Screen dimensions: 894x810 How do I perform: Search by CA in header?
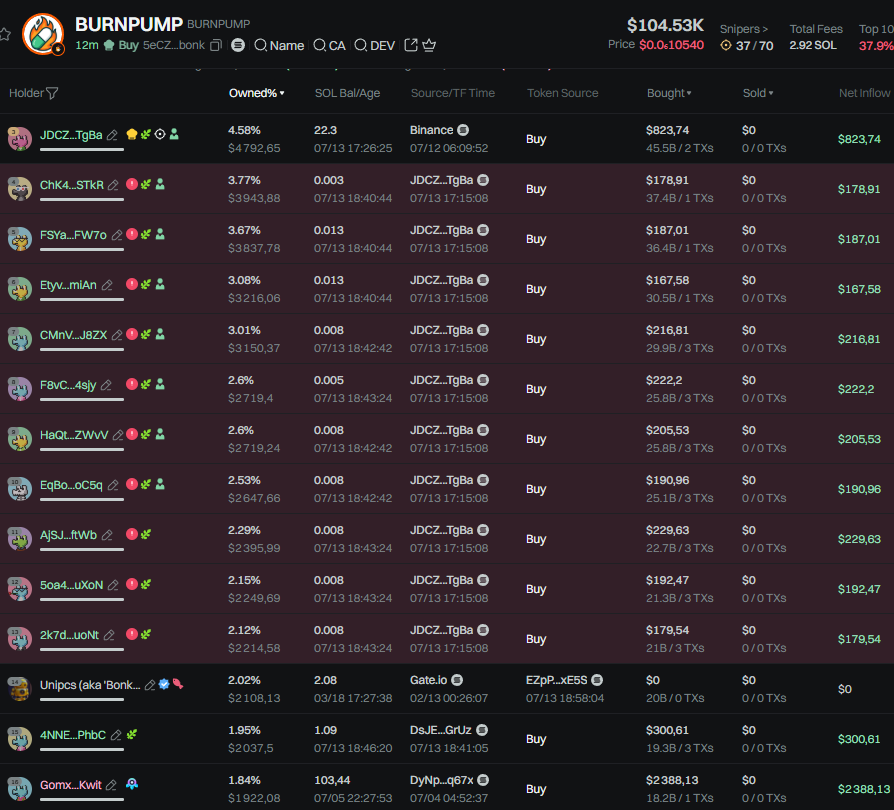[330, 45]
